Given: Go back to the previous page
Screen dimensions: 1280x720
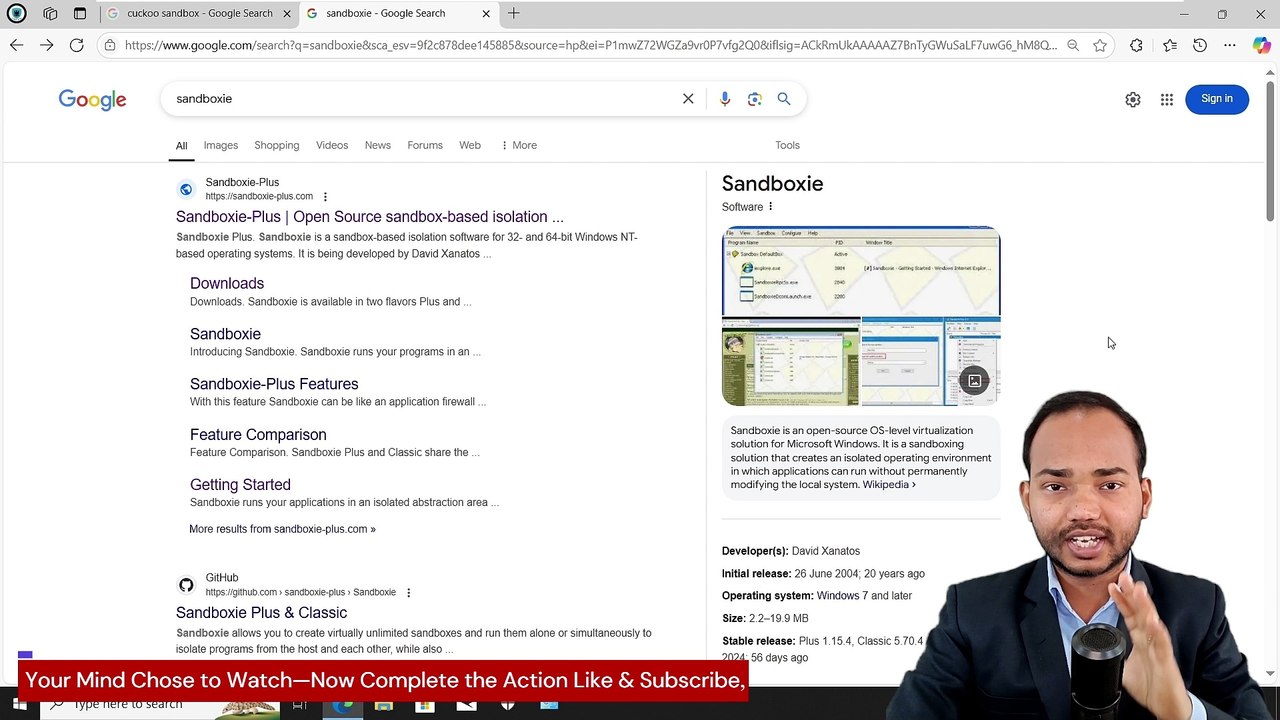Looking at the screenshot, I should click(x=16, y=45).
